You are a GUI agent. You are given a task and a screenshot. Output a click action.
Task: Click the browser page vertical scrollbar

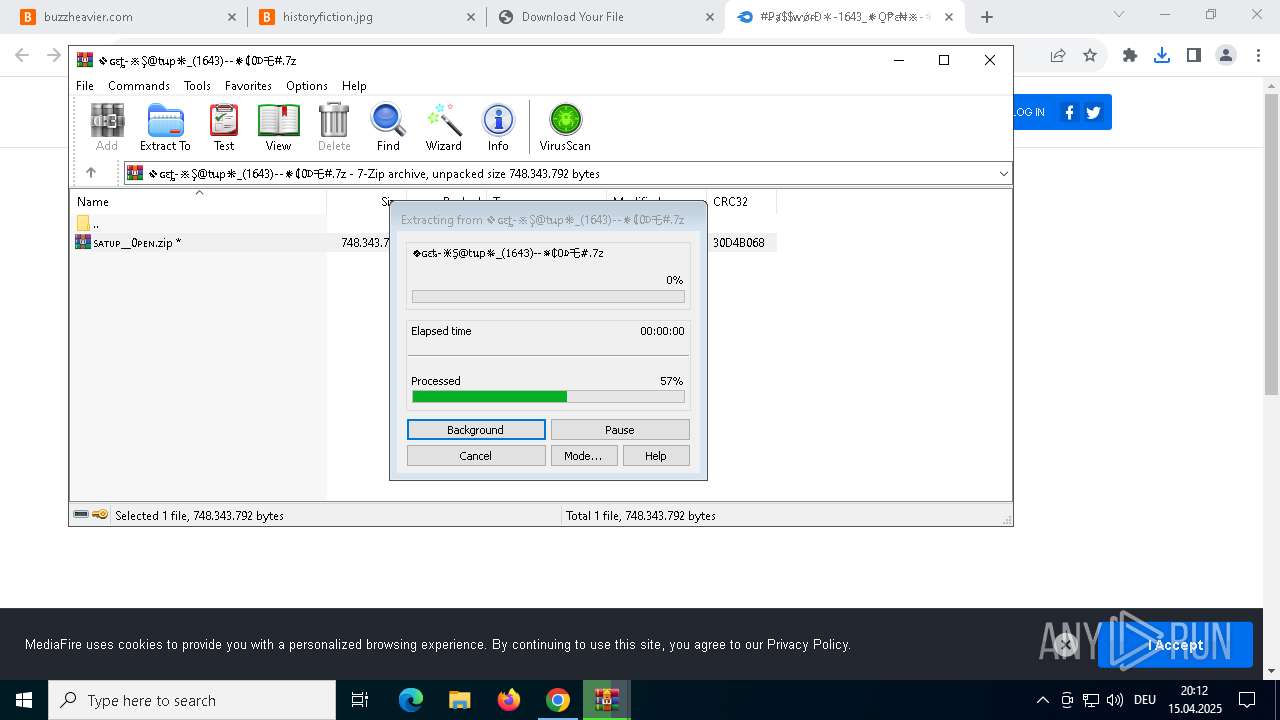pos(1271,245)
